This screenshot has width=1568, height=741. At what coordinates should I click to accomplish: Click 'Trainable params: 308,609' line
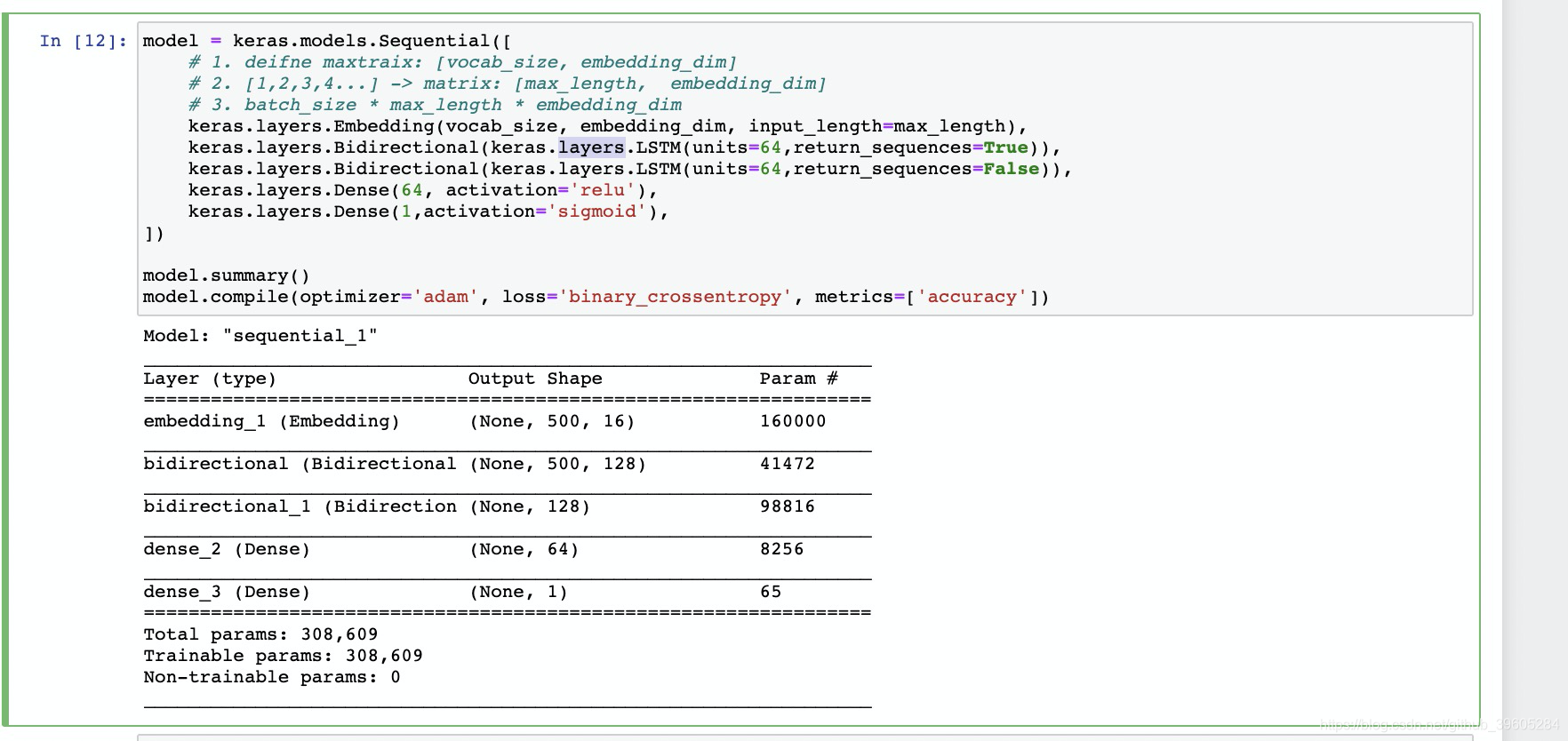click(283, 656)
